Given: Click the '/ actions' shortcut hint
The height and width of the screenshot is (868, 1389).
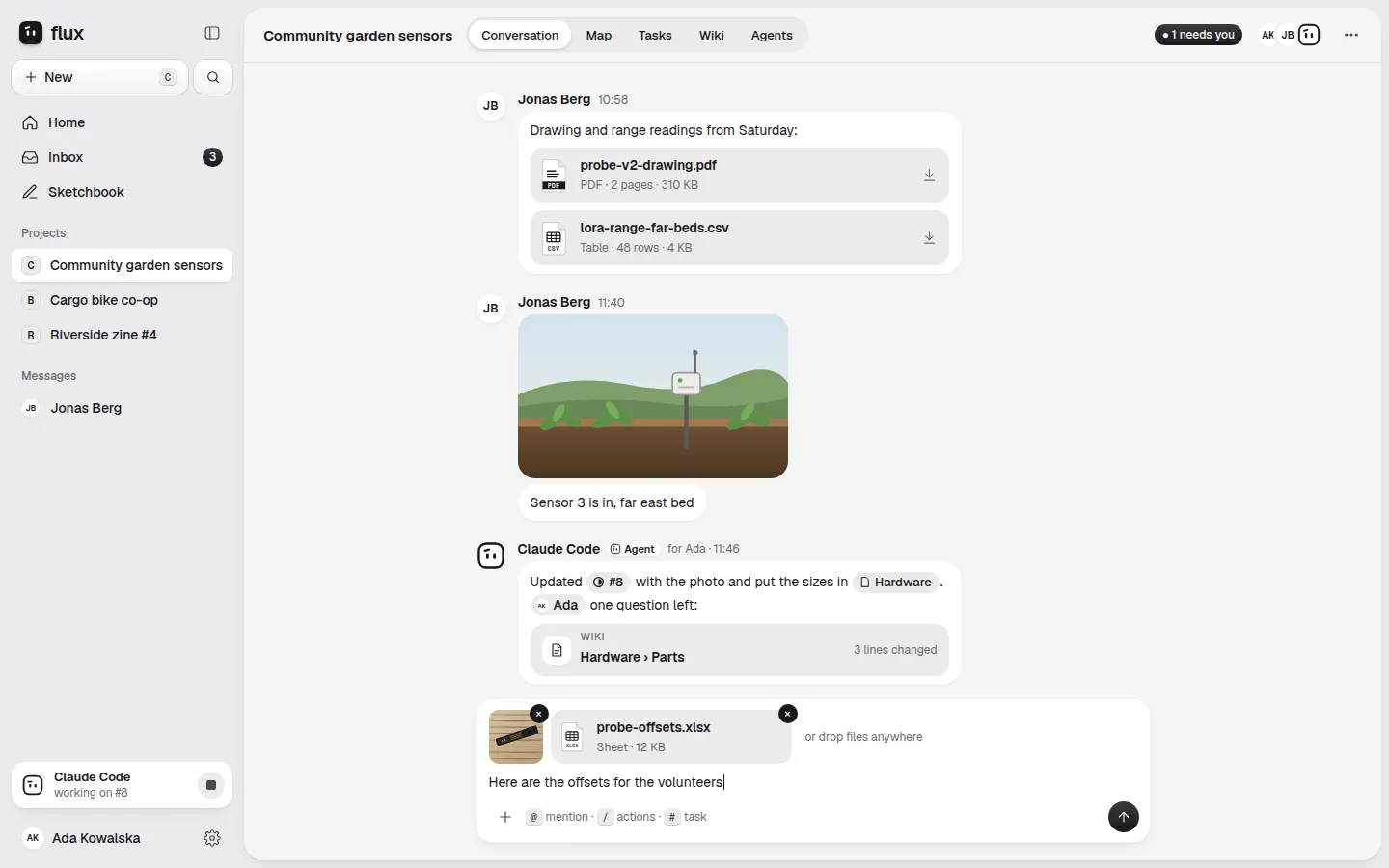Looking at the screenshot, I should click(627, 817).
